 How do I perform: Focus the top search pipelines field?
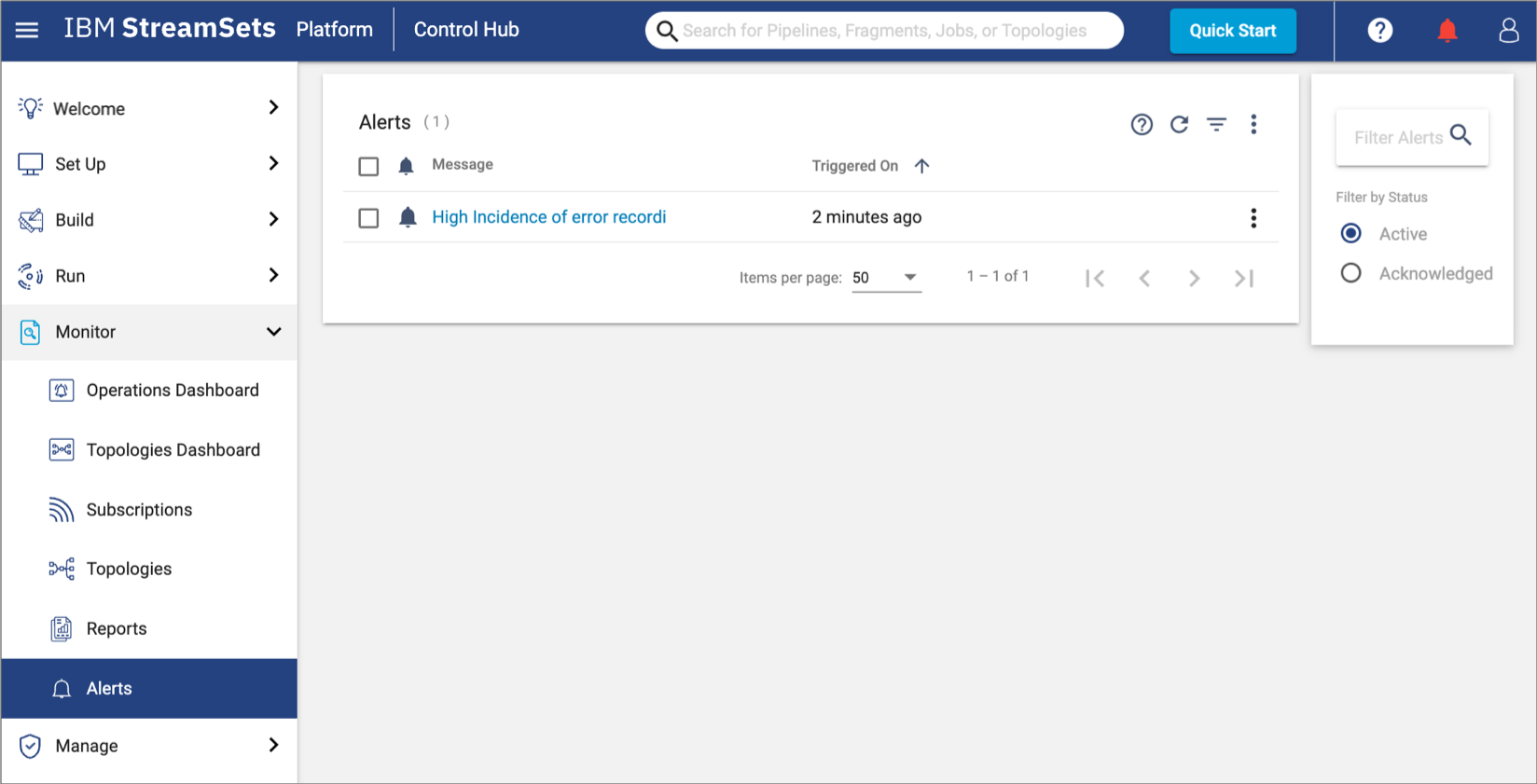pos(885,31)
